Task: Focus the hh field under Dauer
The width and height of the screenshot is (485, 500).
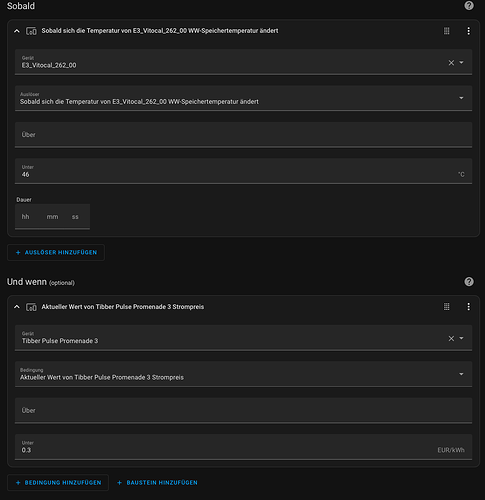Action: coord(26,217)
